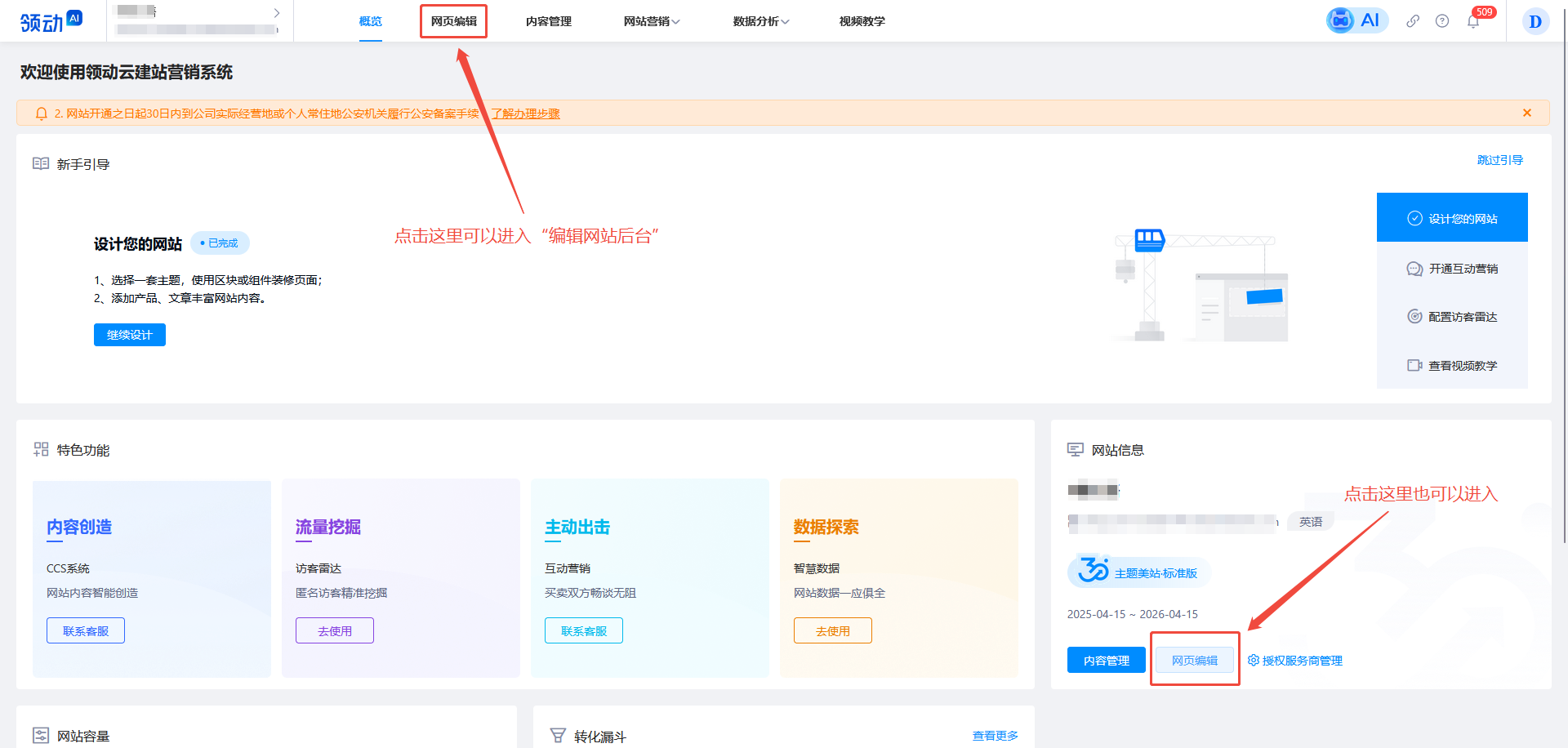This screenshot has width=1568, height=748.
Task: Open the help question-mark icon
Action: 1442,20
